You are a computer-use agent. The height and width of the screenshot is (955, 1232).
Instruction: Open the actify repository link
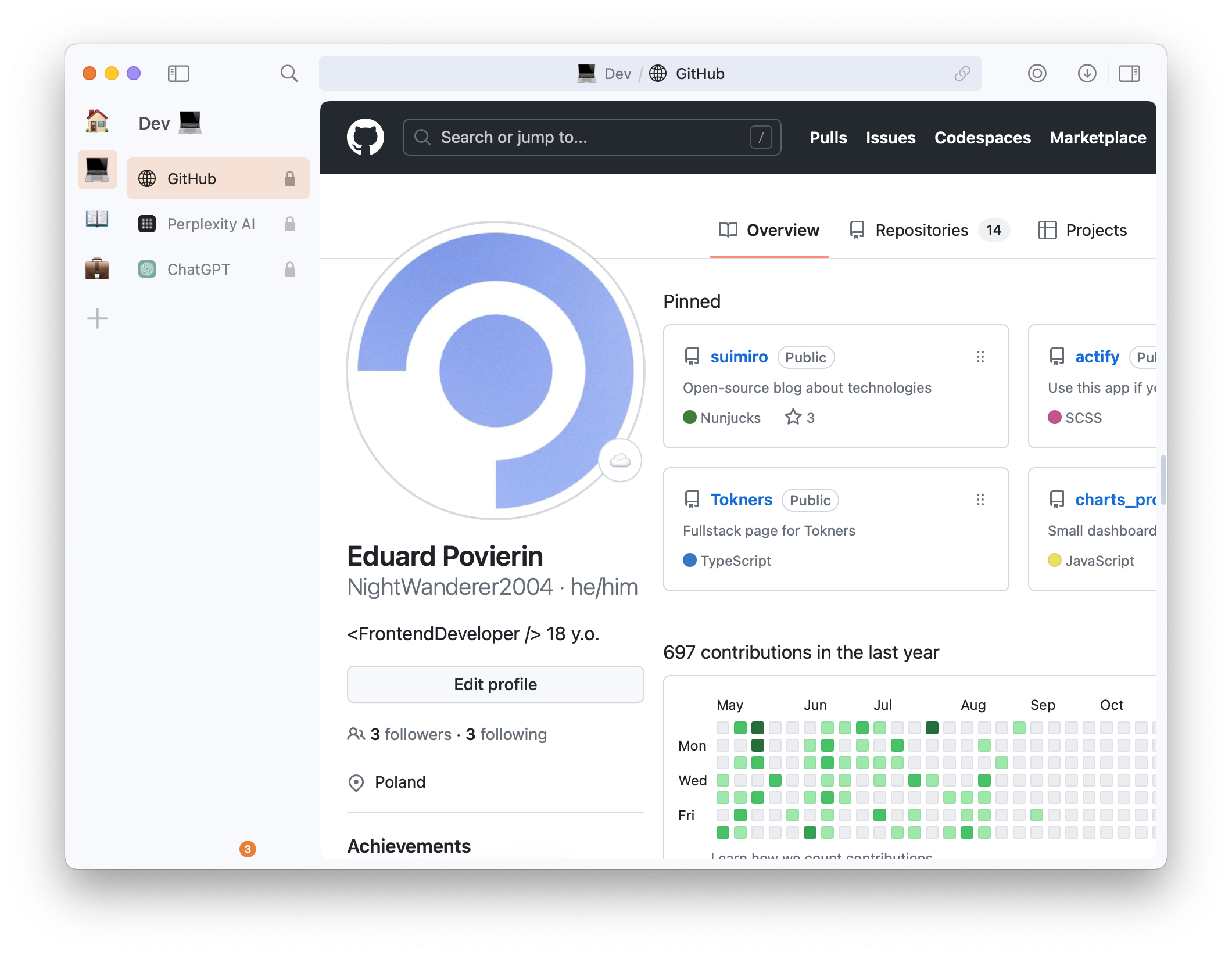1097,357
